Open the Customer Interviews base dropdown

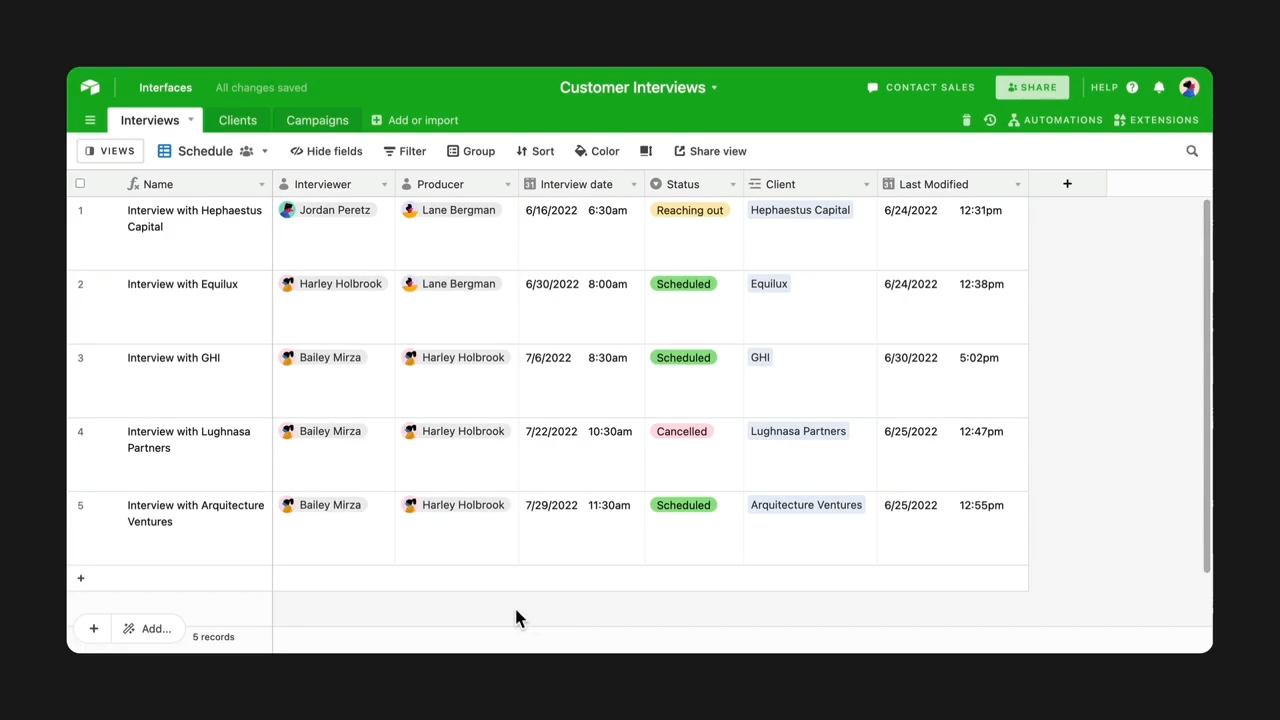click(714, 87)
